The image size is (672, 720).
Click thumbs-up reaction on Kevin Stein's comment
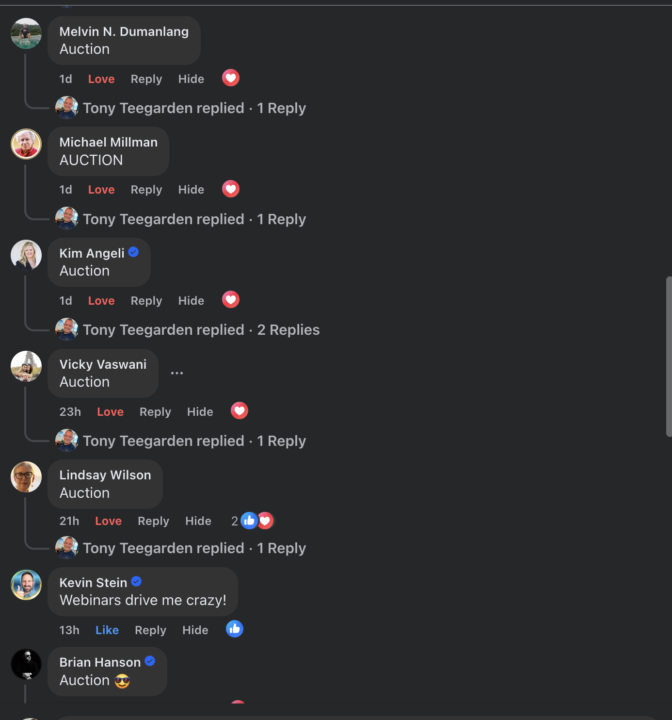click(x=235, y=629)
